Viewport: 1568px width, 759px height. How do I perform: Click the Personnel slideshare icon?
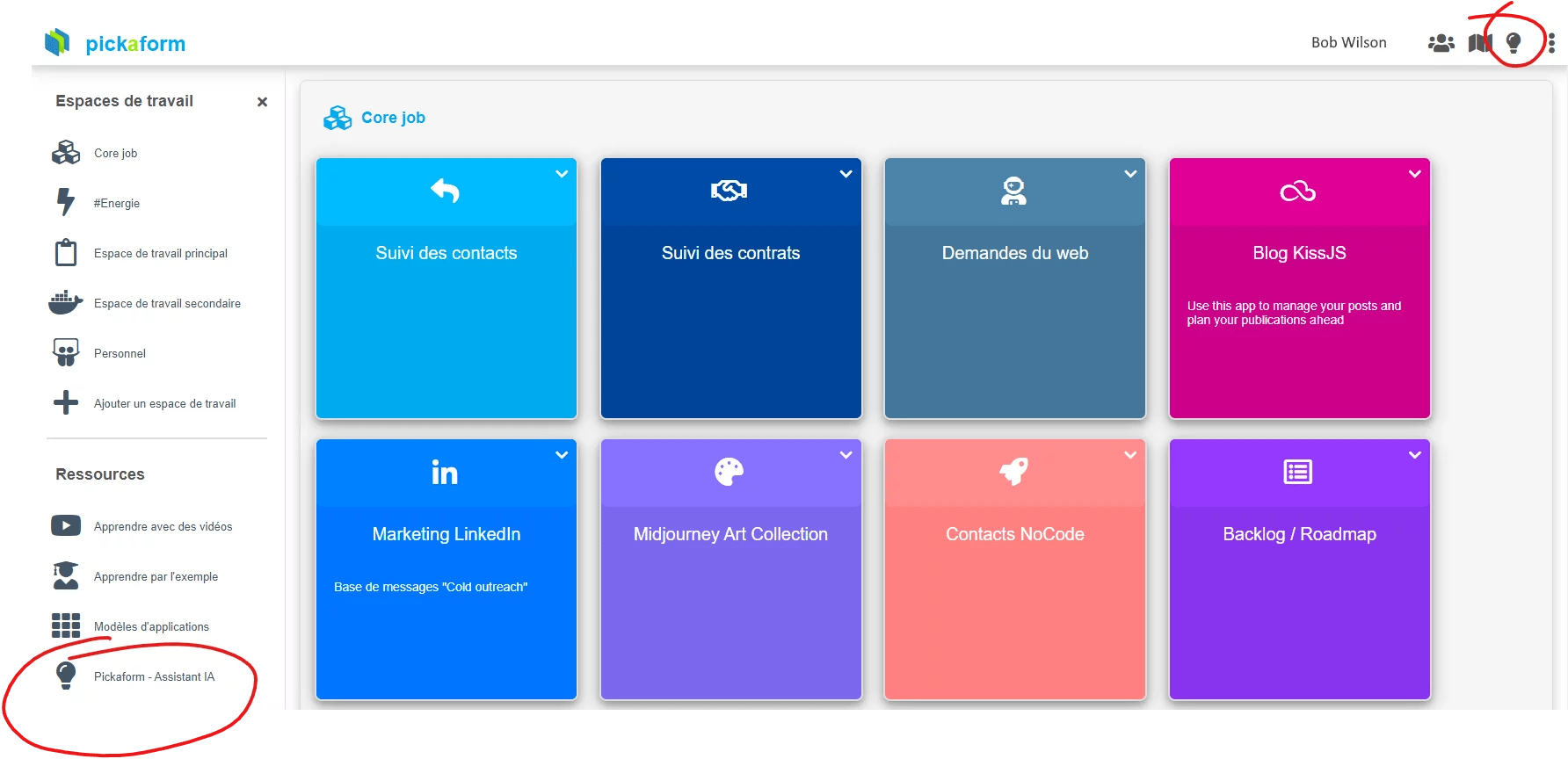(66, 352)
